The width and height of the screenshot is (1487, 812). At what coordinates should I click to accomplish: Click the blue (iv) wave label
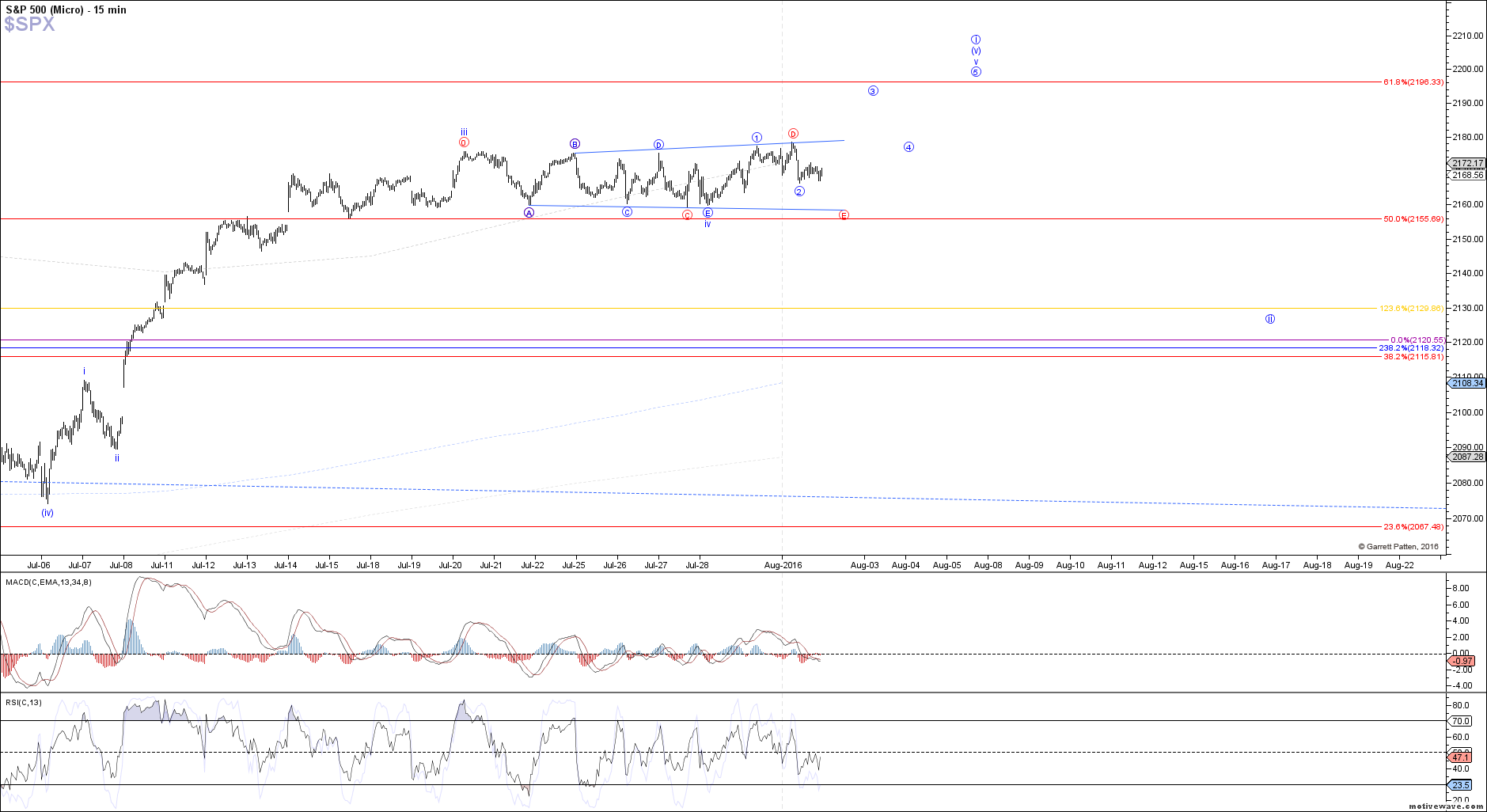(x=47, y=513)
